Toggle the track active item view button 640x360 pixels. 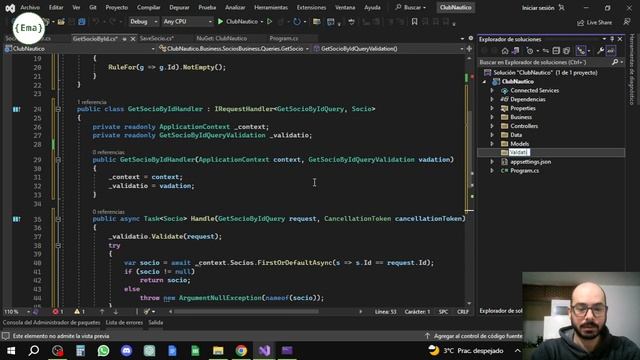coord(581,51)
